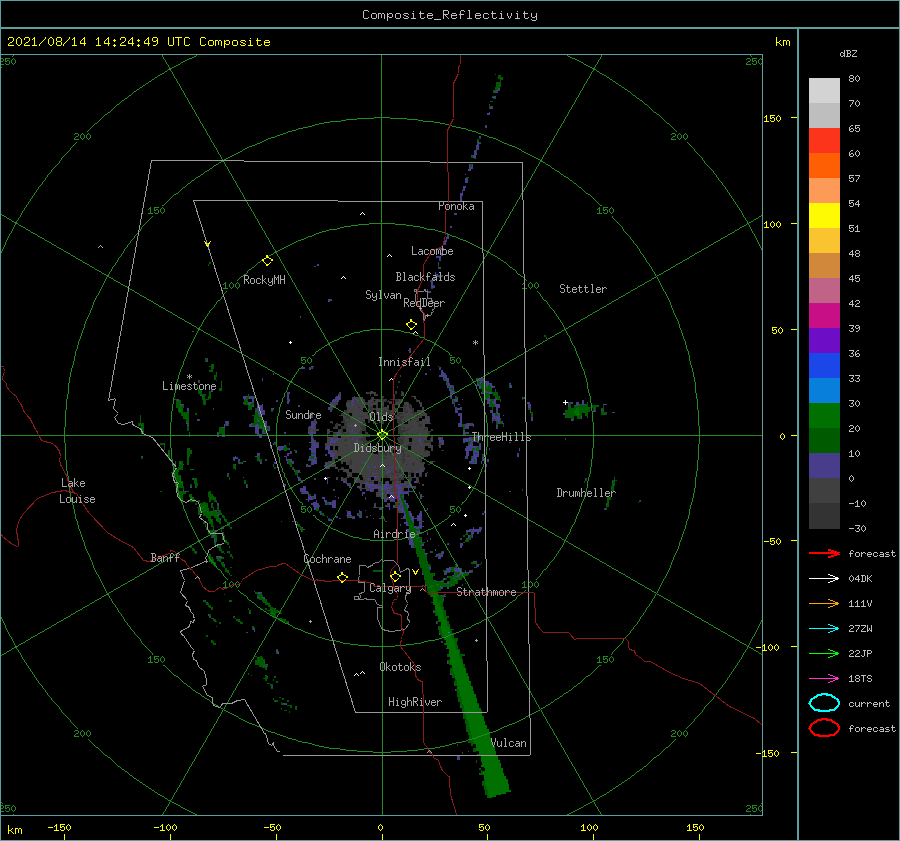Click the Cochrane town label
Screen dimensions: 900x841
pos(327,559)
